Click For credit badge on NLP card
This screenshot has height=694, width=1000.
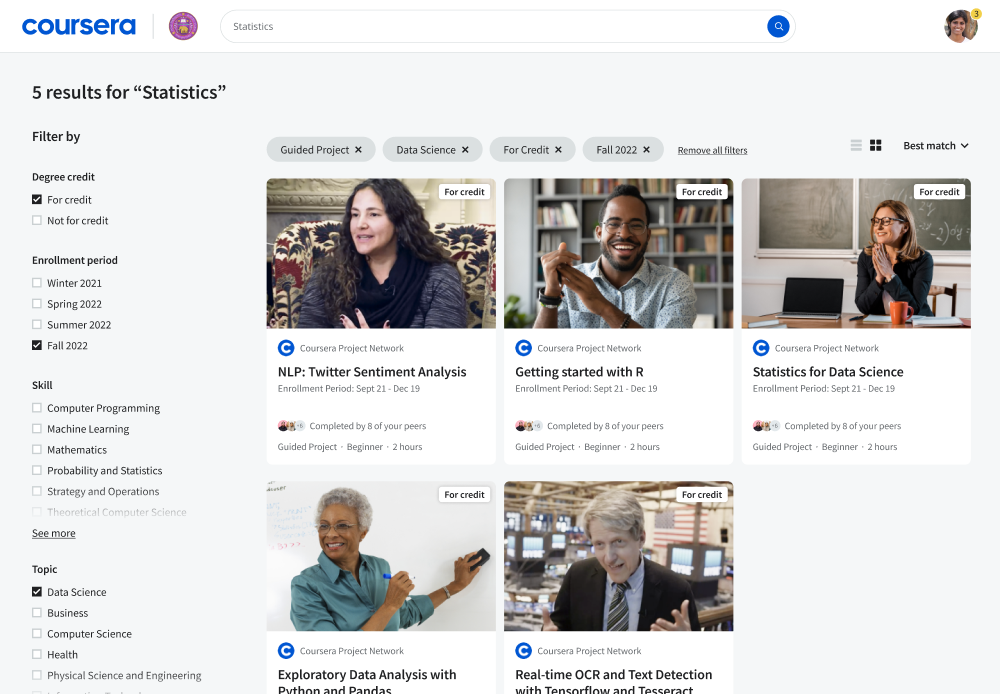point(464,191)
